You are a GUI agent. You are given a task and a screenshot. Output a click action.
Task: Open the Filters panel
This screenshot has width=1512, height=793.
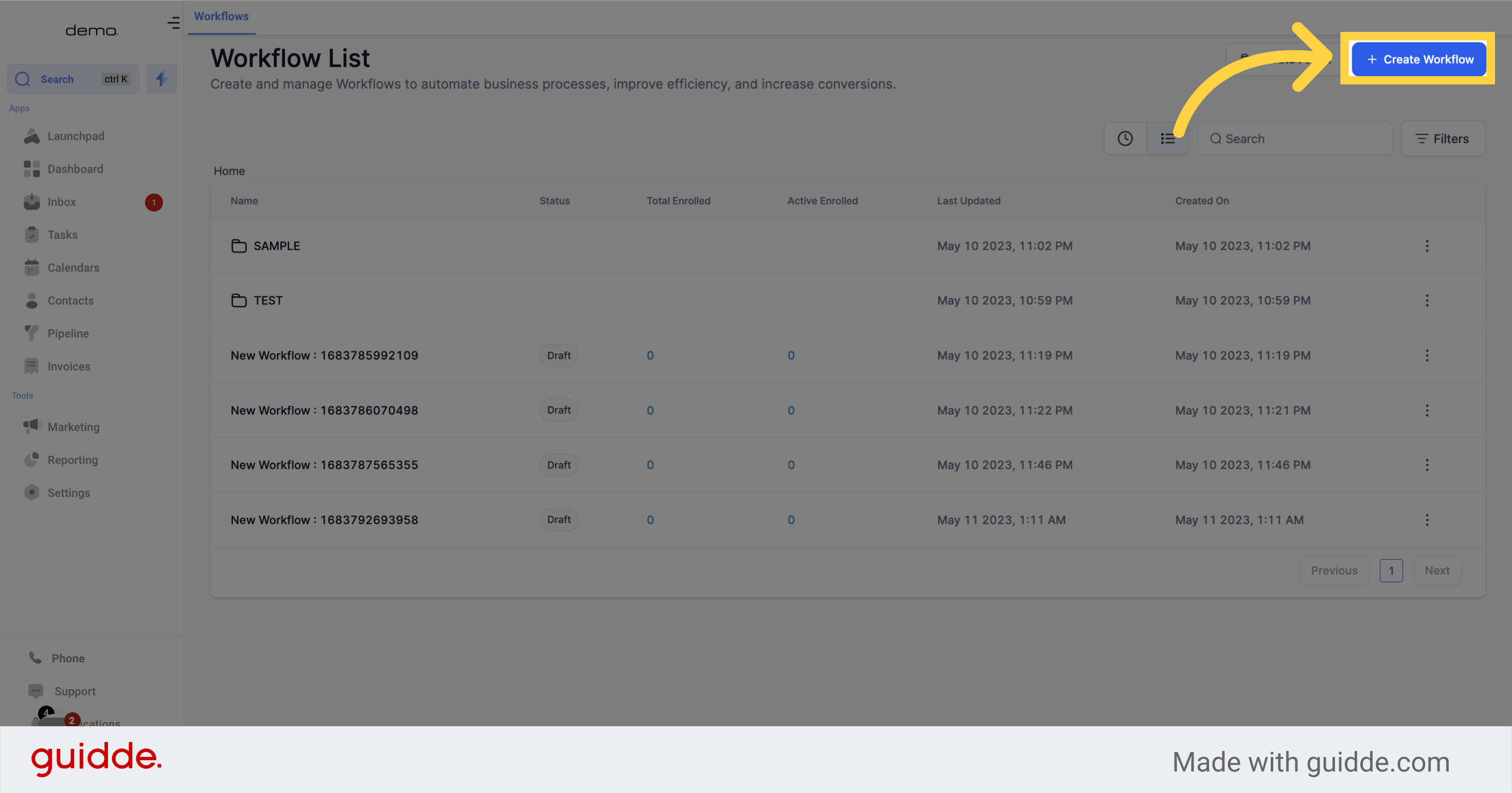1443,138
